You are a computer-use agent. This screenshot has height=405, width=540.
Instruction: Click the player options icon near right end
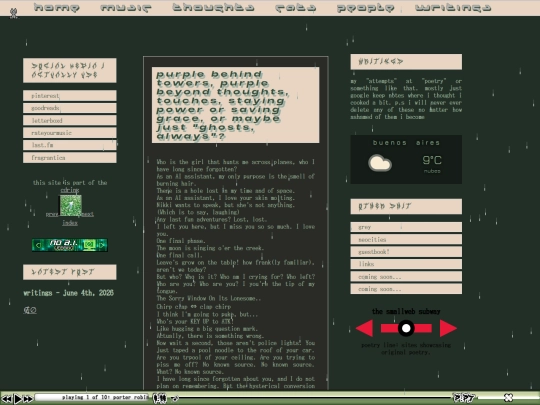pos(464,398)
